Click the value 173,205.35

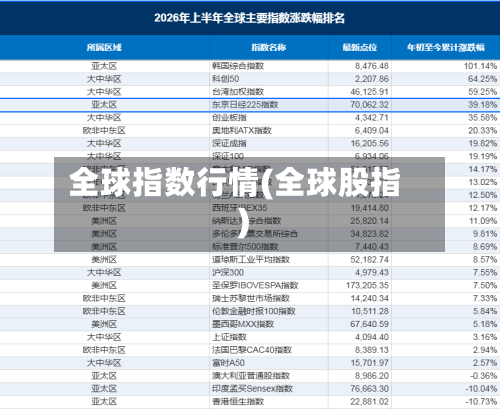(367, 286)
